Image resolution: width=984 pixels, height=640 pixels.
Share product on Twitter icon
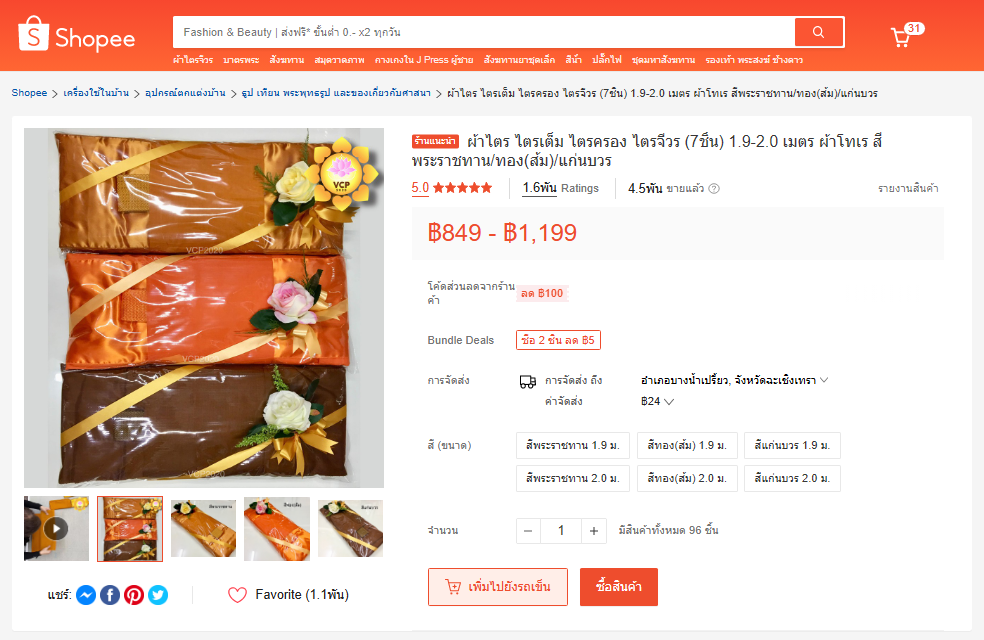click(x=158, y=595)
